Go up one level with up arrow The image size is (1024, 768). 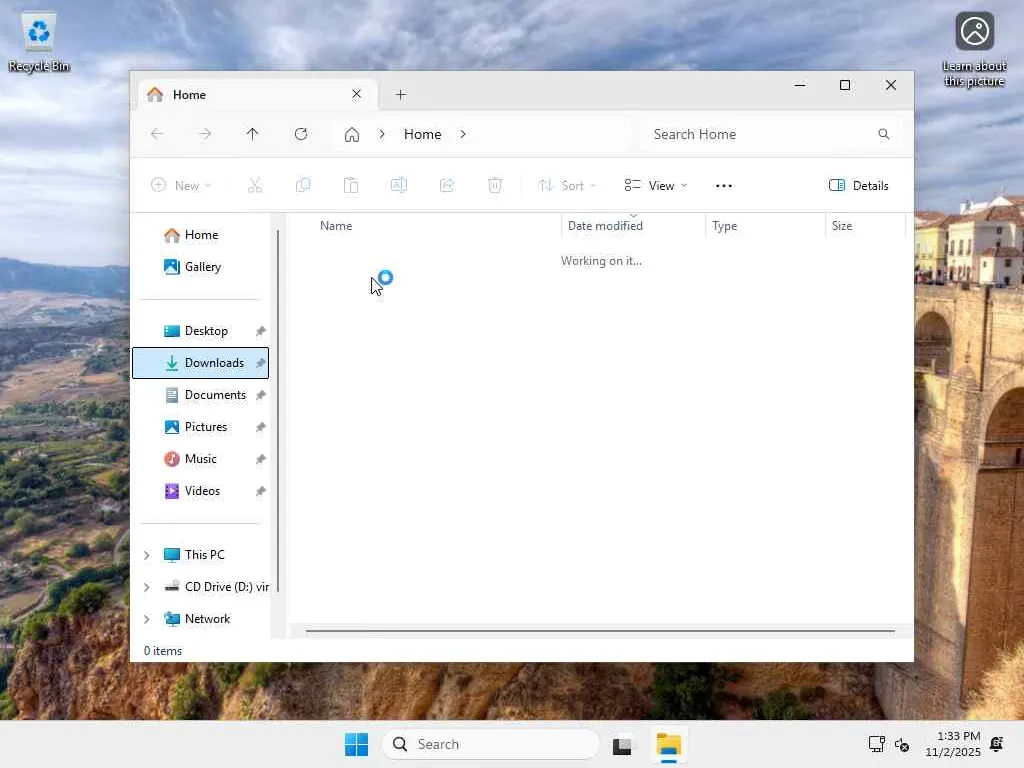pyautogui.click(x=253, y=134)
